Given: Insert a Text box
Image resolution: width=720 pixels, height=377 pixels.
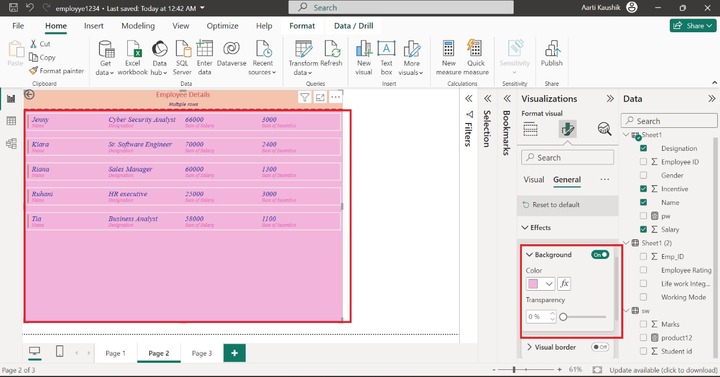Looking at the screenshot, I should (x=387, y=57).
